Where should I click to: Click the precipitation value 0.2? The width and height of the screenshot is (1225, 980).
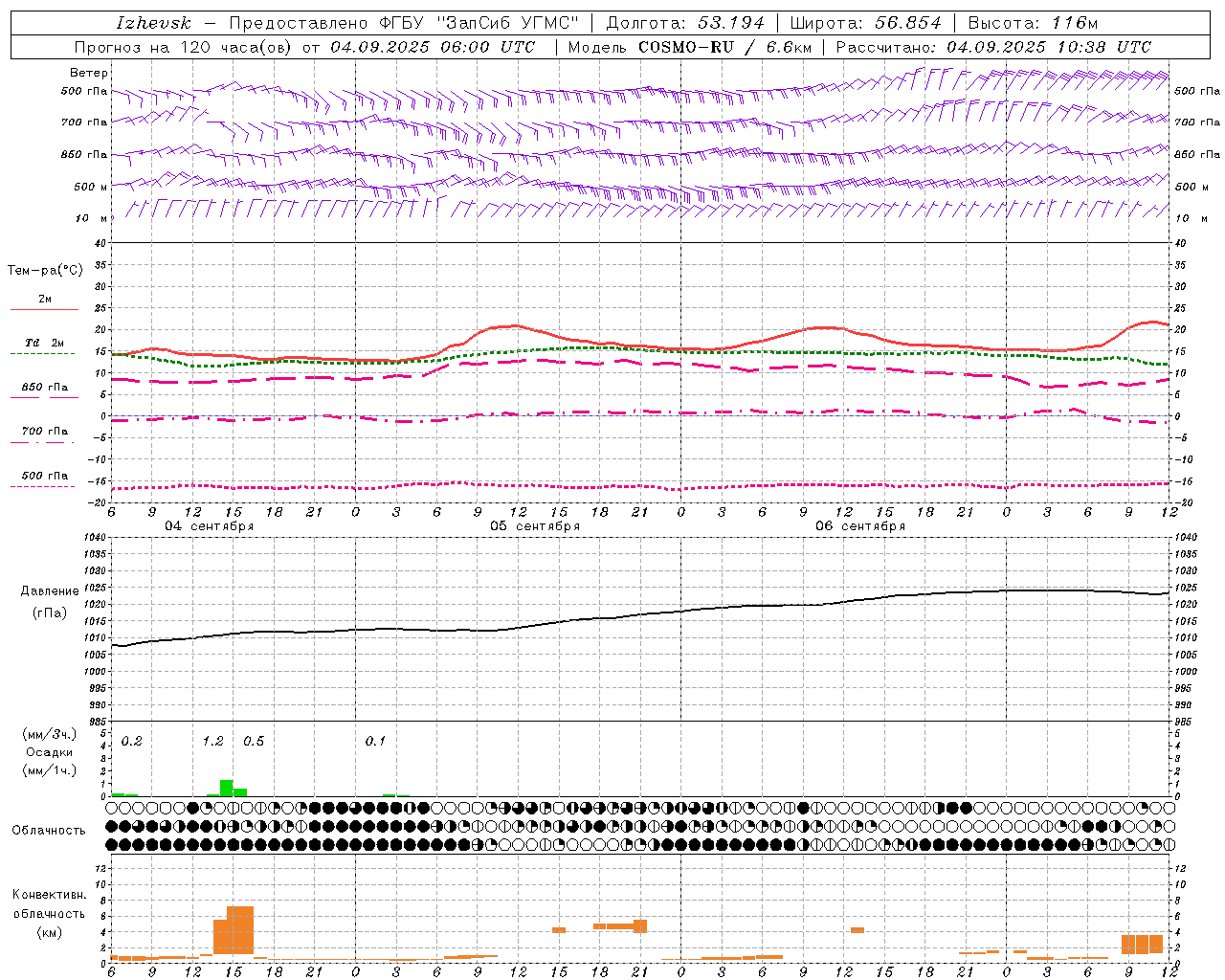coord(131,741)
